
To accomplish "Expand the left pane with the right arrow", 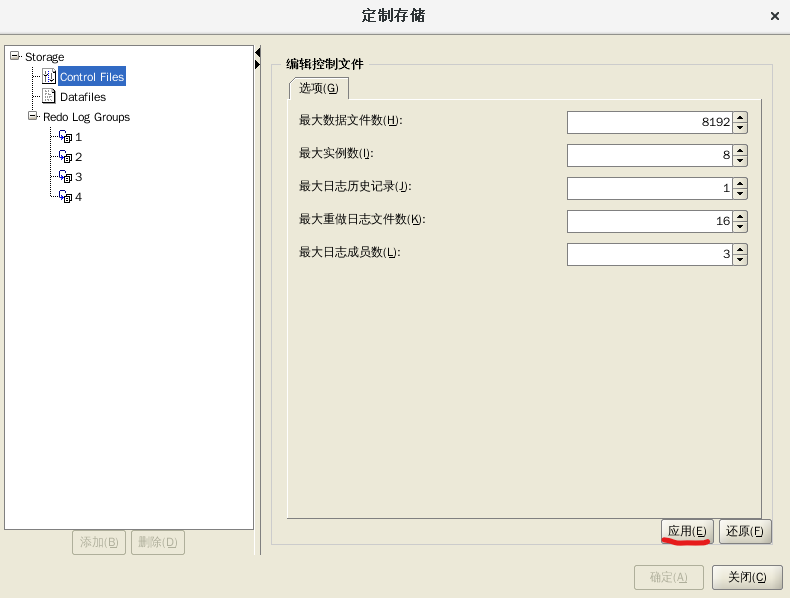I will pyautogui.click(x=257, y=64).
